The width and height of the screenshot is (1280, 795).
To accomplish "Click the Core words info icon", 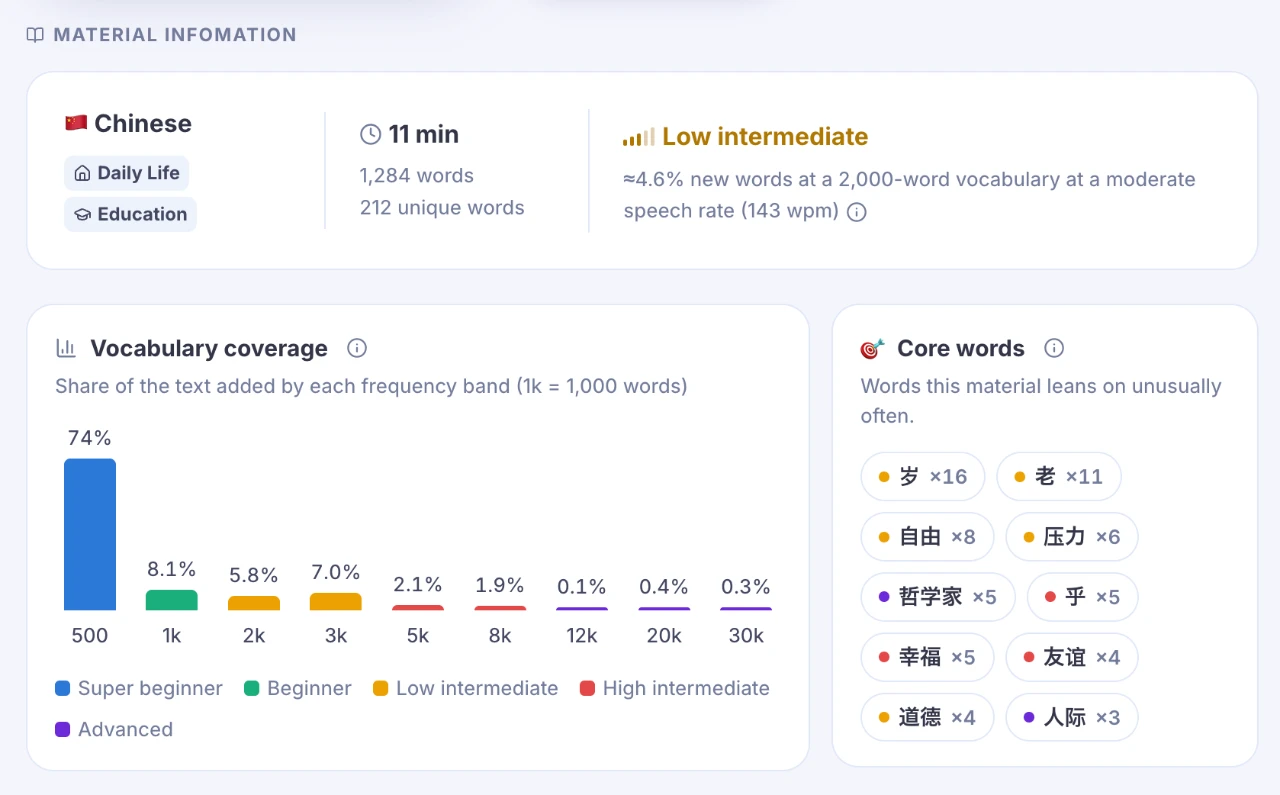I will coord(1054,348).
